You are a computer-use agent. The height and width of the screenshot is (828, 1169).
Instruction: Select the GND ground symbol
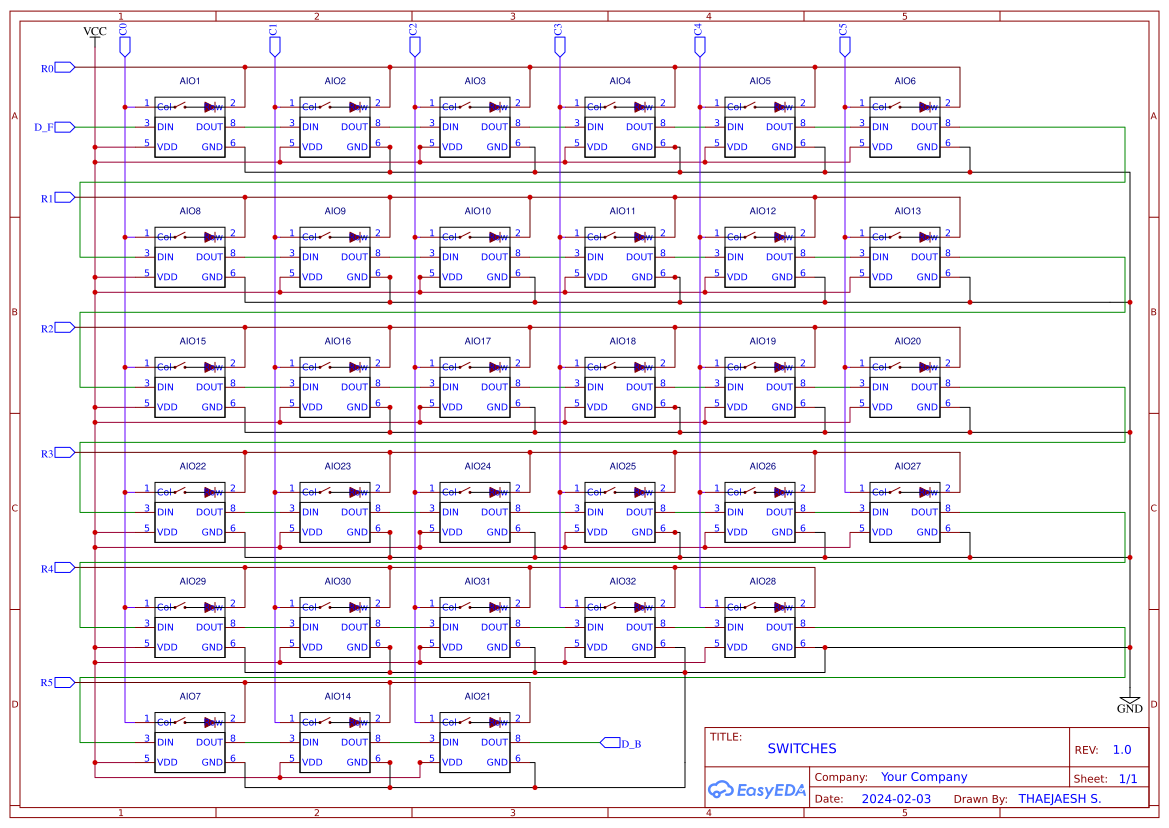coord(1129,705)
